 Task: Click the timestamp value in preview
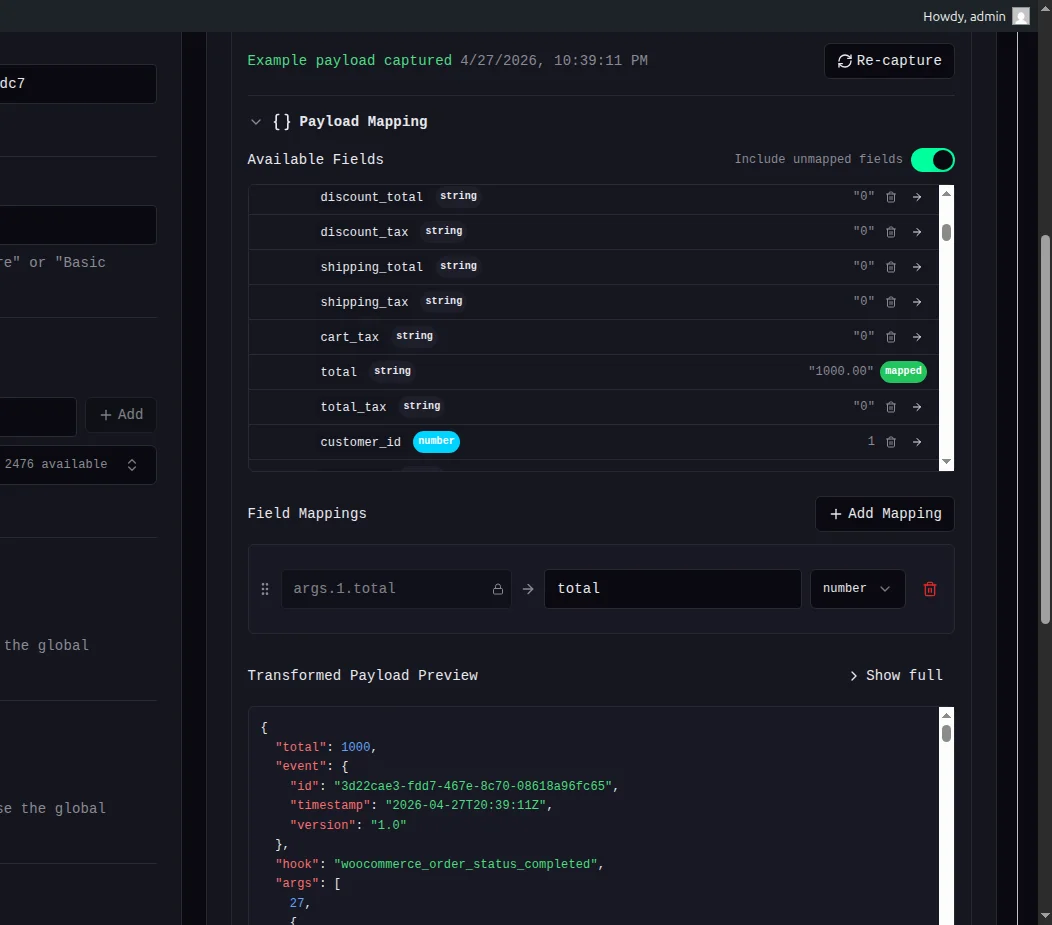pyautogui.click(x=466, y=805)
